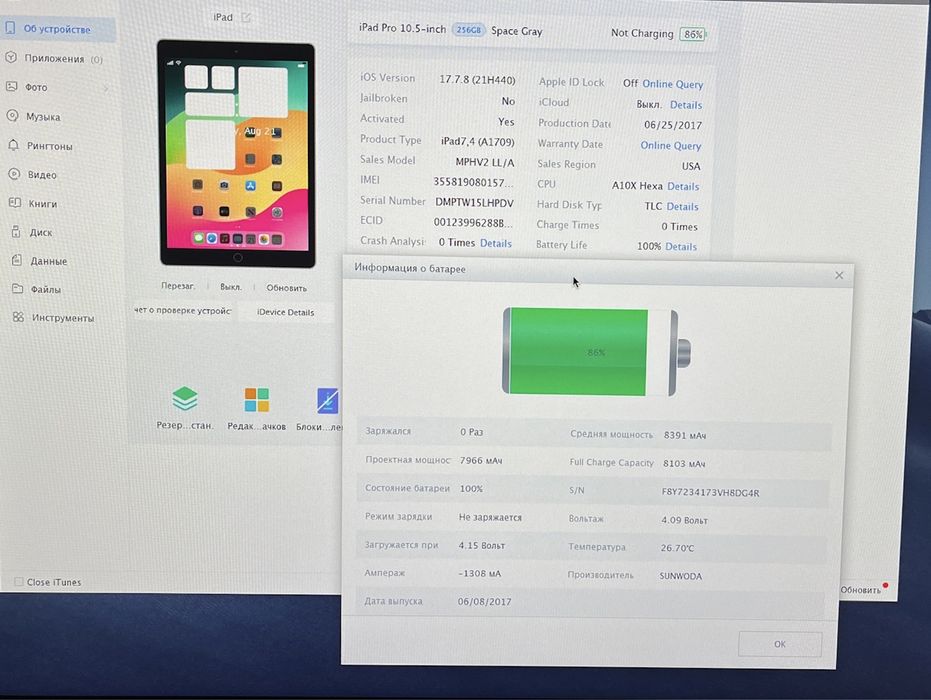Viewport: 931px width, 700px height.
Task: Click the iOS Version 17.7.8 value
Action: click(x=477, y=80)
